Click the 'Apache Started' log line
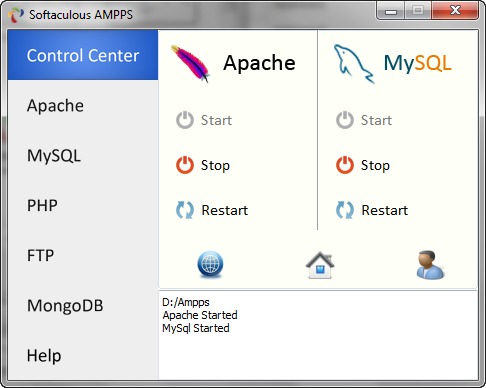Image resolution: width=486 pixels, height=388 pixels. 200,315
